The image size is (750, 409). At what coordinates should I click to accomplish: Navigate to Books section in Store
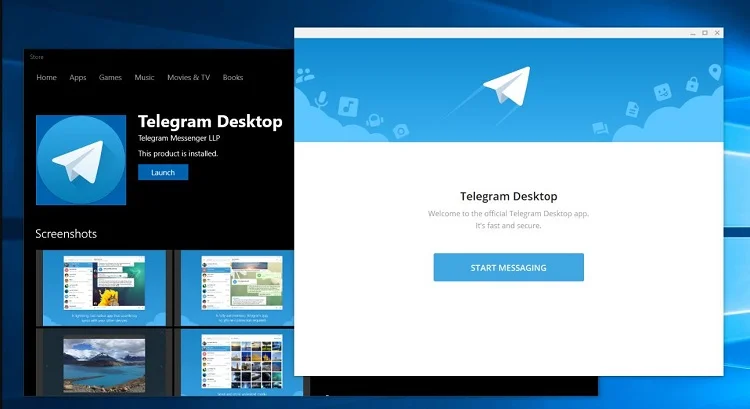click(233, 77)
